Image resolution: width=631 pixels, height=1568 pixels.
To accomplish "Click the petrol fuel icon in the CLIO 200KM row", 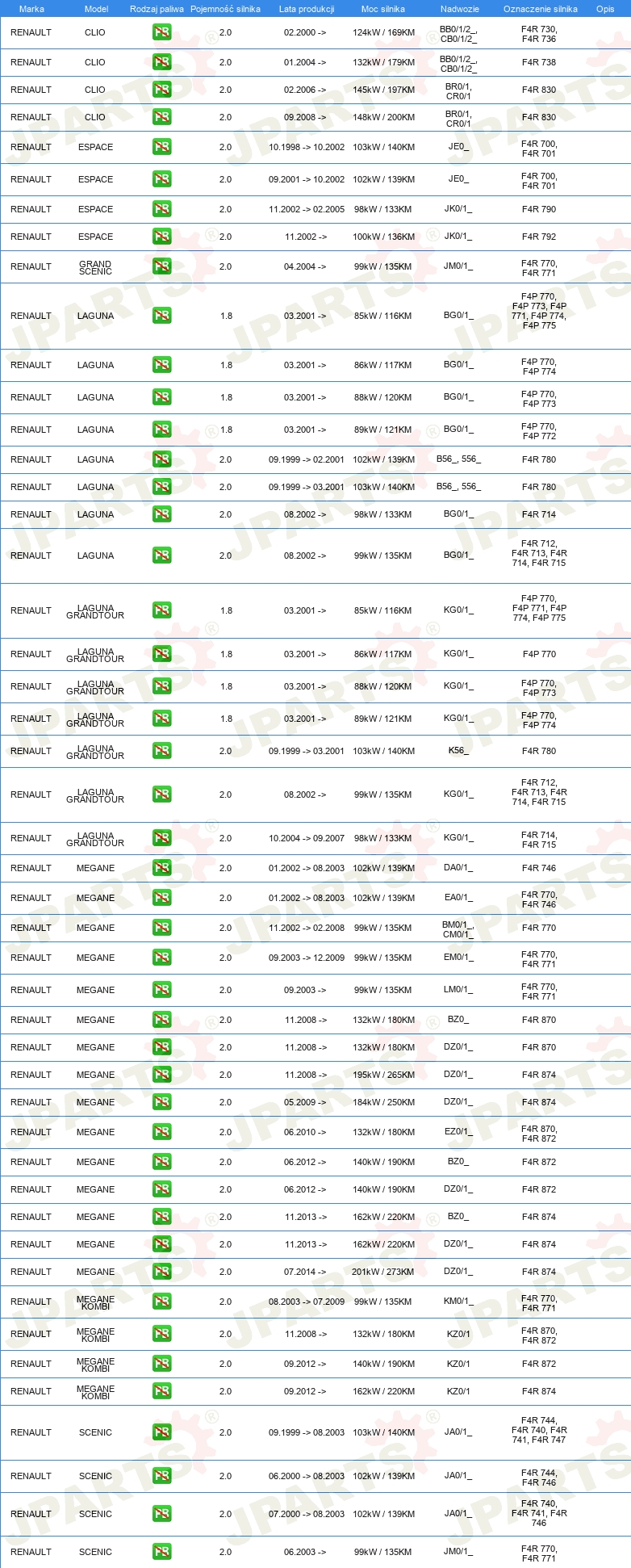I will pyautogui.click(x=161, y=117).
